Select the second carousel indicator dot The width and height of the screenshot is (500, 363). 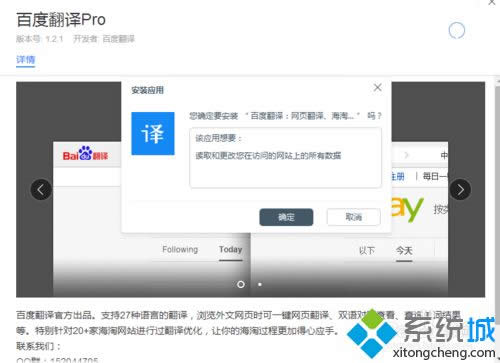[x=260, y=284]
